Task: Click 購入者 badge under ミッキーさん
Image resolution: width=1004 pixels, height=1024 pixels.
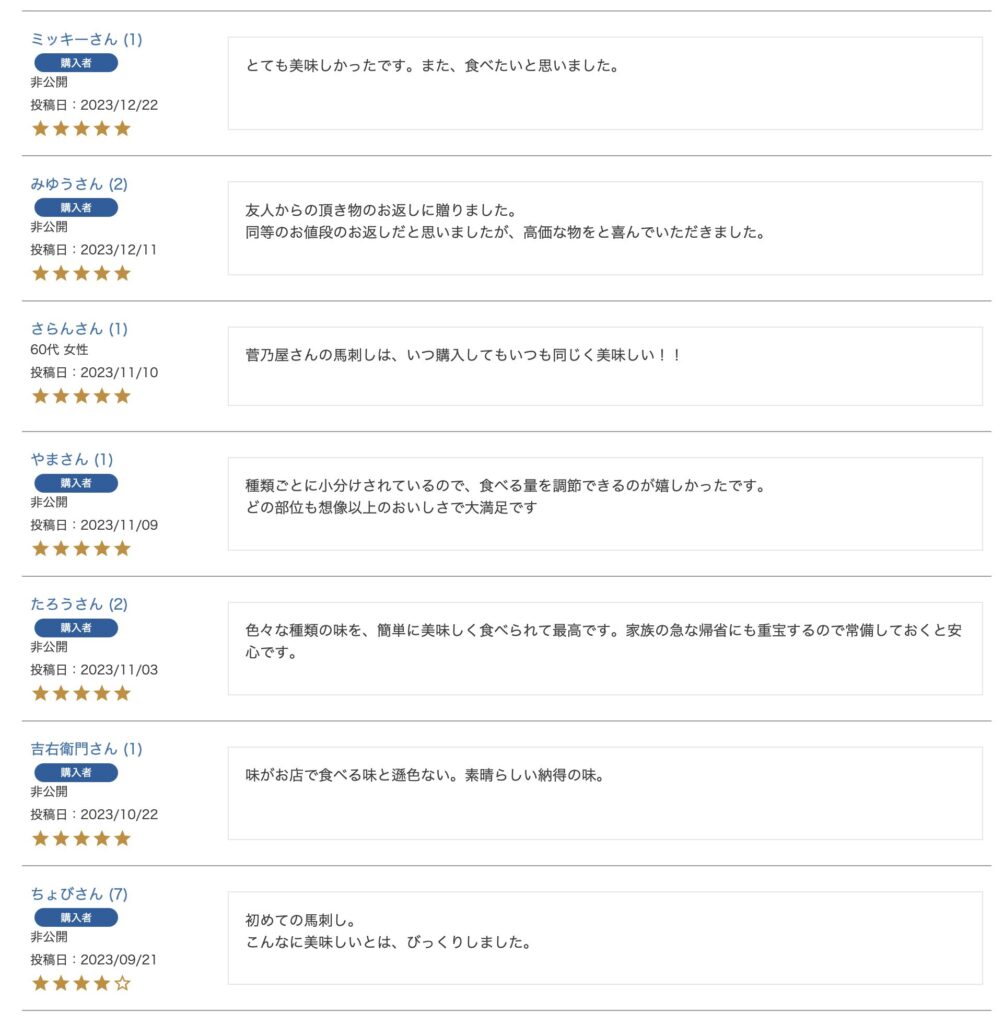Action: point(76,63)
